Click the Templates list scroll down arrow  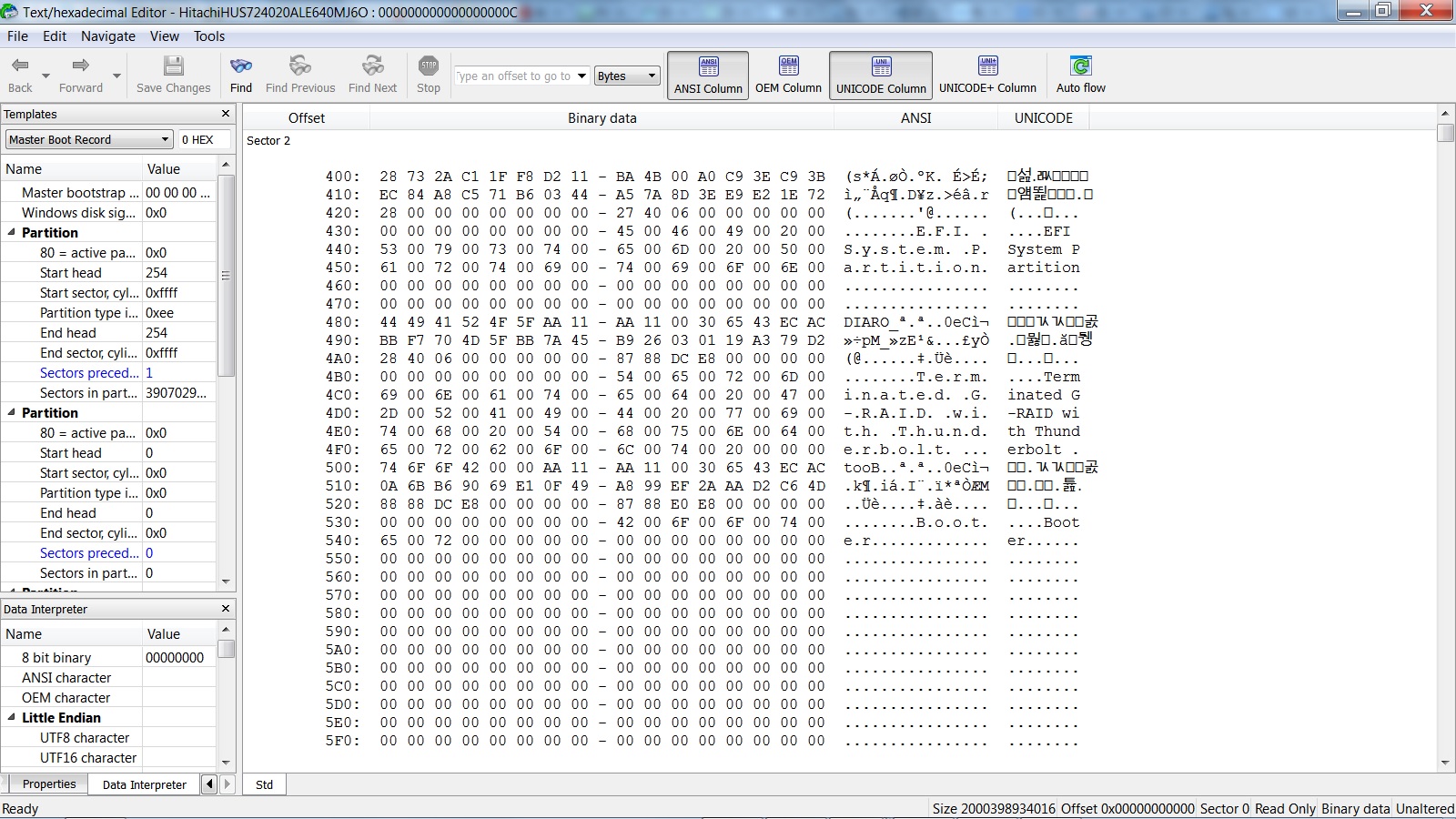click(x=226, y=581)
